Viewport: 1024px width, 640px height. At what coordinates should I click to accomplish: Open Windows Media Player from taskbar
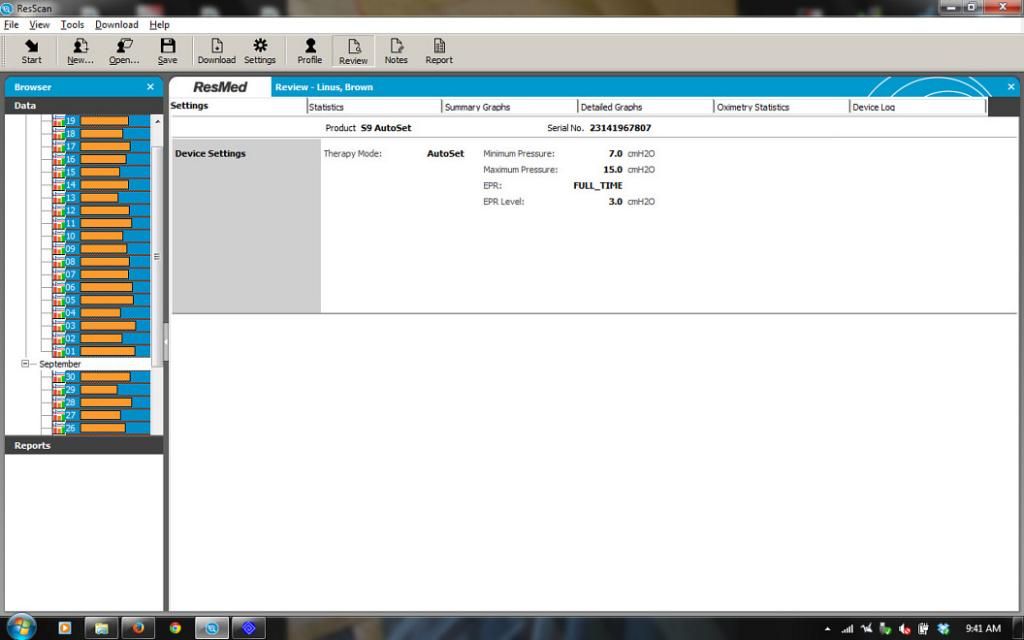click(x=65, y=628)
